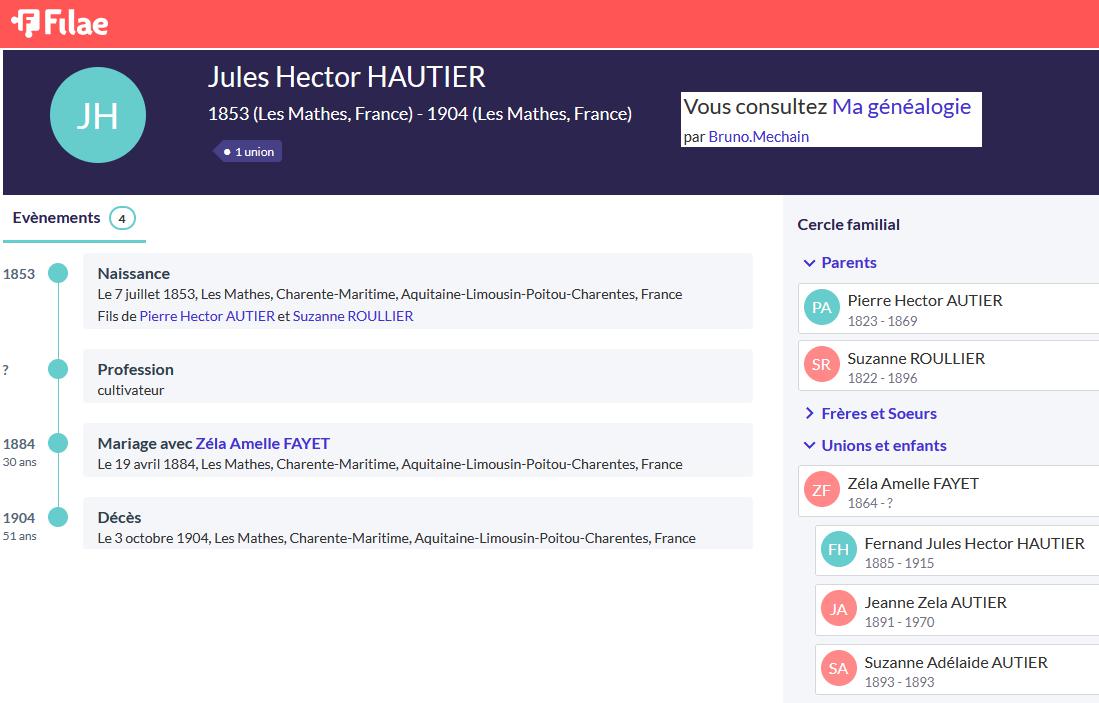The width and height of the screenshot is (1099, 703).
Task: Click the Profession timeline marker
Action: pyautogui.click(x=58, y=369)
